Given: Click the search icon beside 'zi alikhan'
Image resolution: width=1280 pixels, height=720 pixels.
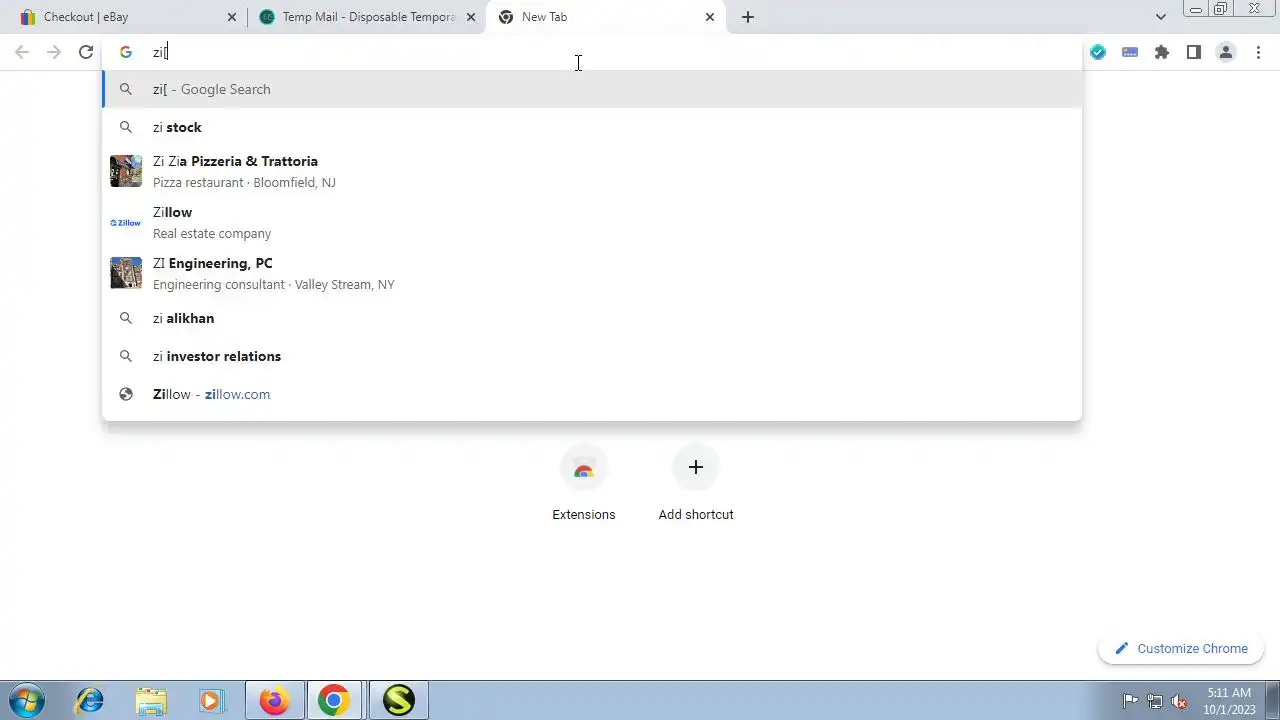Looking at the screenshot, I should (x=126, y=318).
